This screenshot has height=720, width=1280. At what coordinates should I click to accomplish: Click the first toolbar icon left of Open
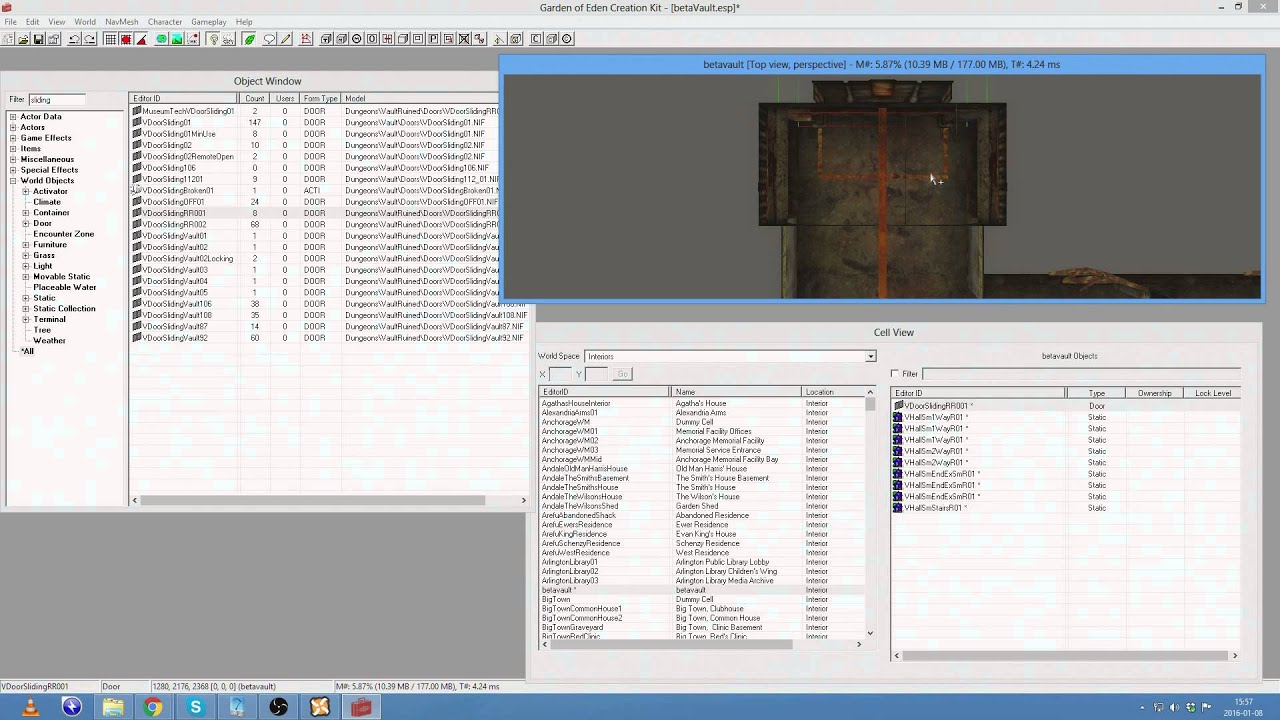(8, 39)
